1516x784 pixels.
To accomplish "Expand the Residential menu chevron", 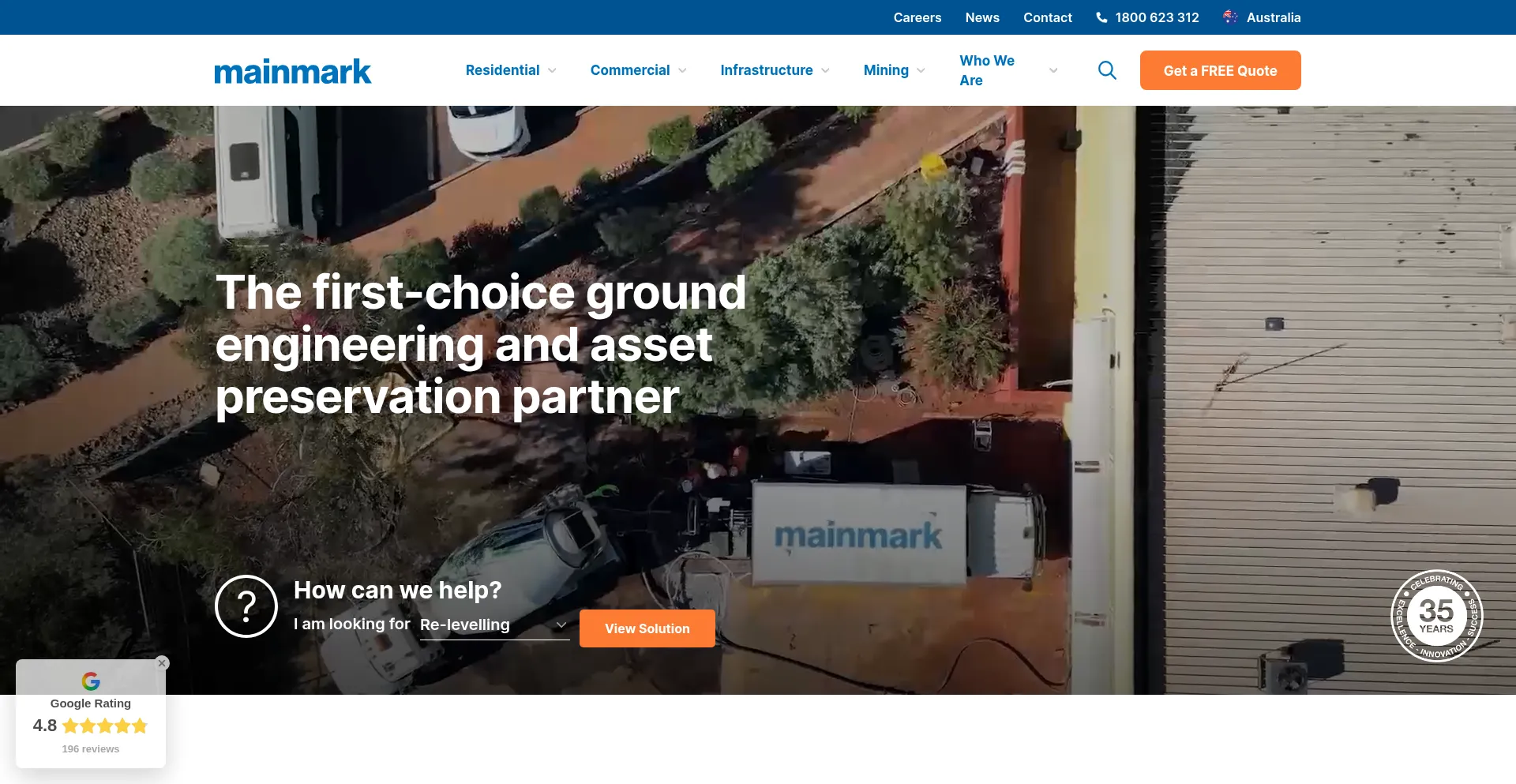I will tap(552, 70).
